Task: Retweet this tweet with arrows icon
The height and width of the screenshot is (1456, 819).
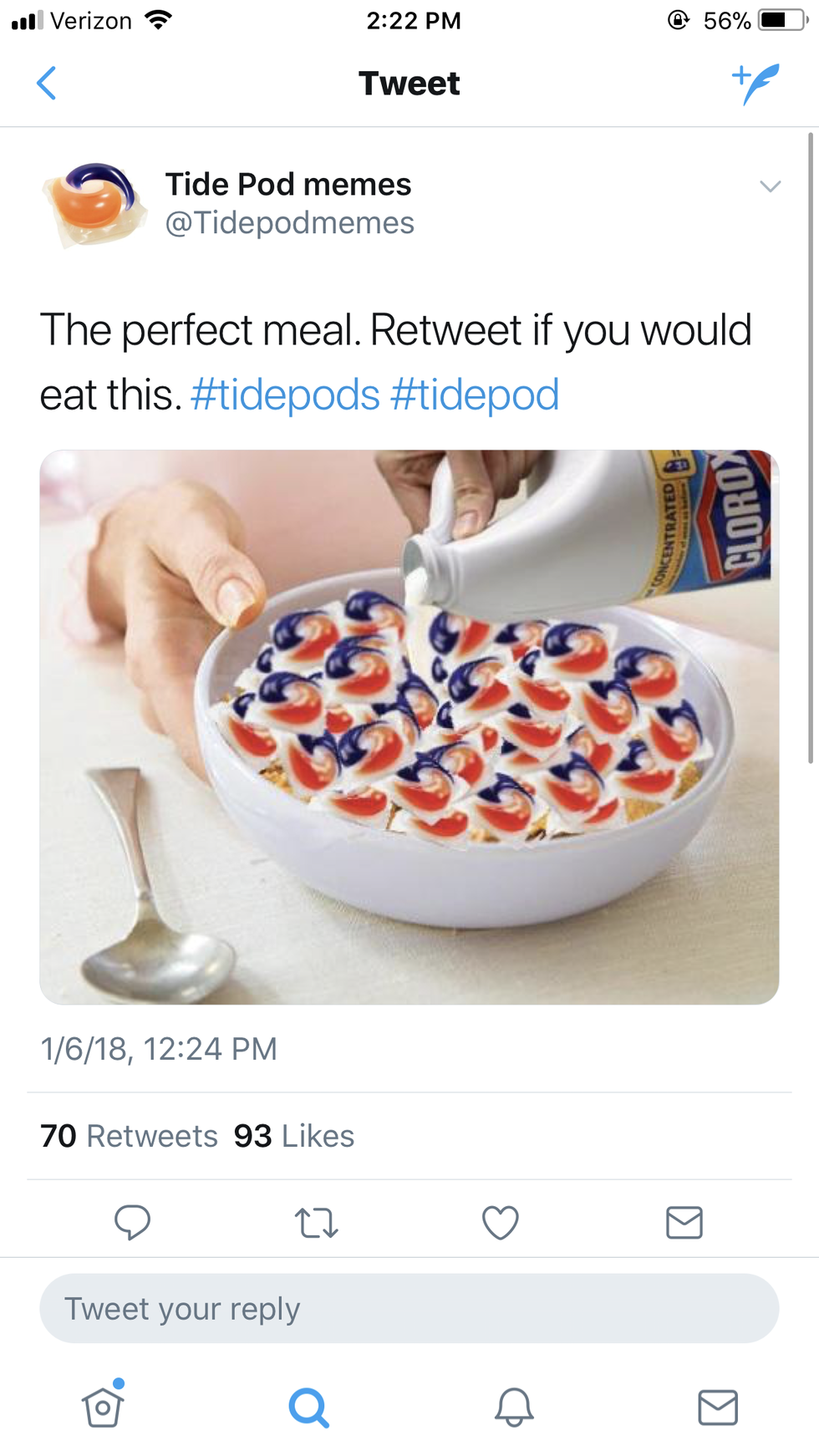Action: pyautogui.click(x=317, y=1223)
